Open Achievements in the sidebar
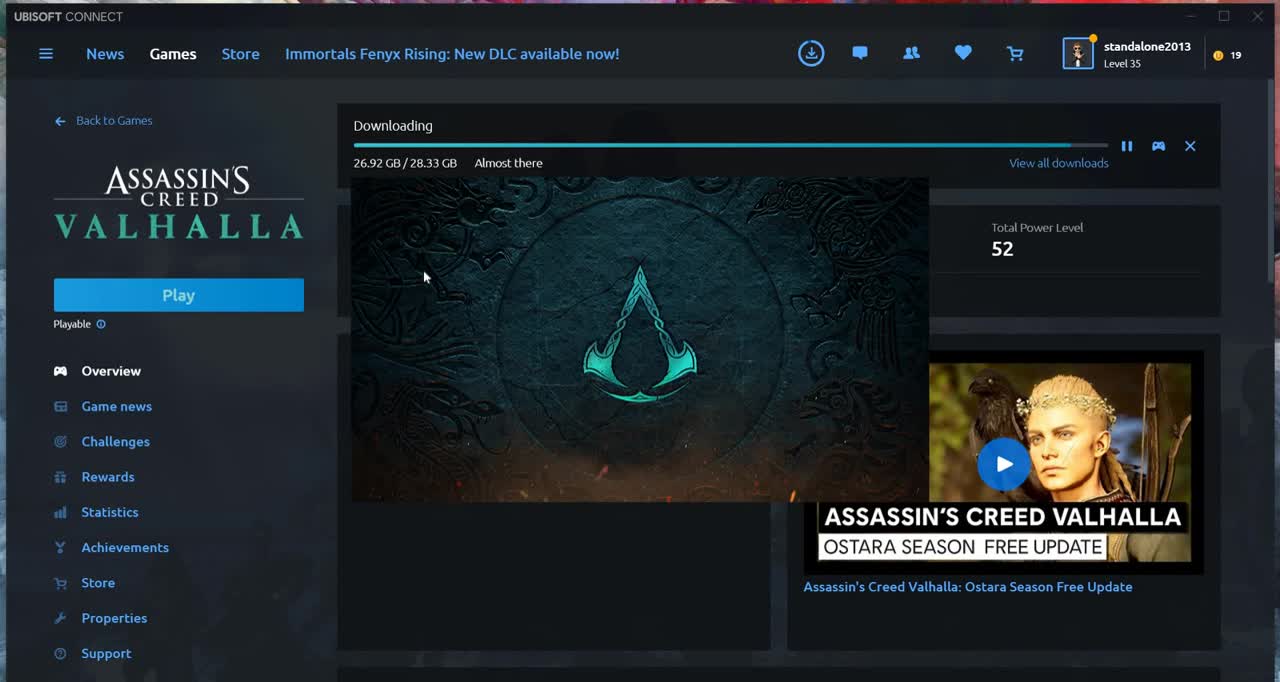This screenshot has width=1280, height=682. tap(125, 548)
